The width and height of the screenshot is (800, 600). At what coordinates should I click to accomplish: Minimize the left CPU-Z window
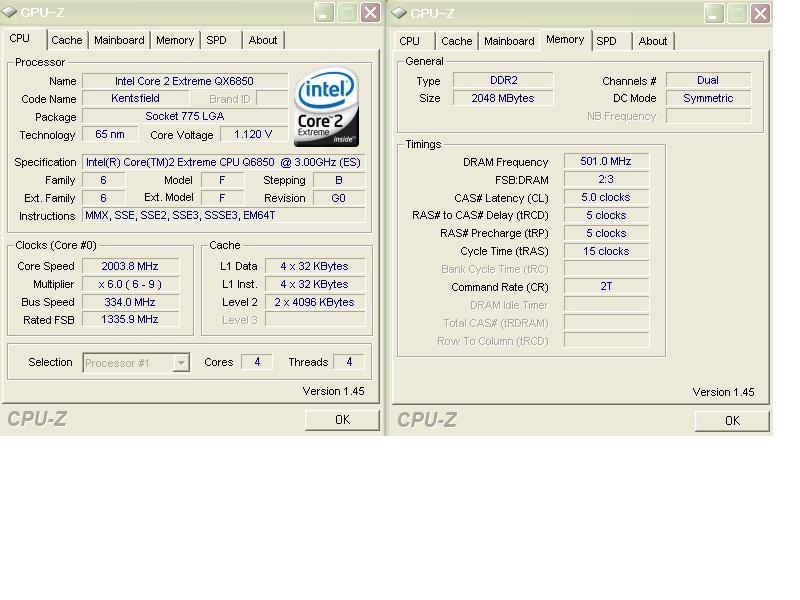click(324, 13)
